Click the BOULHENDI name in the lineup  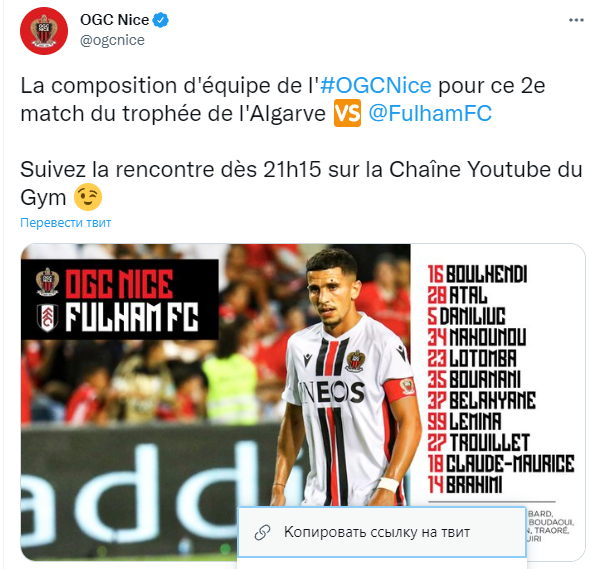tap(486, 274)
